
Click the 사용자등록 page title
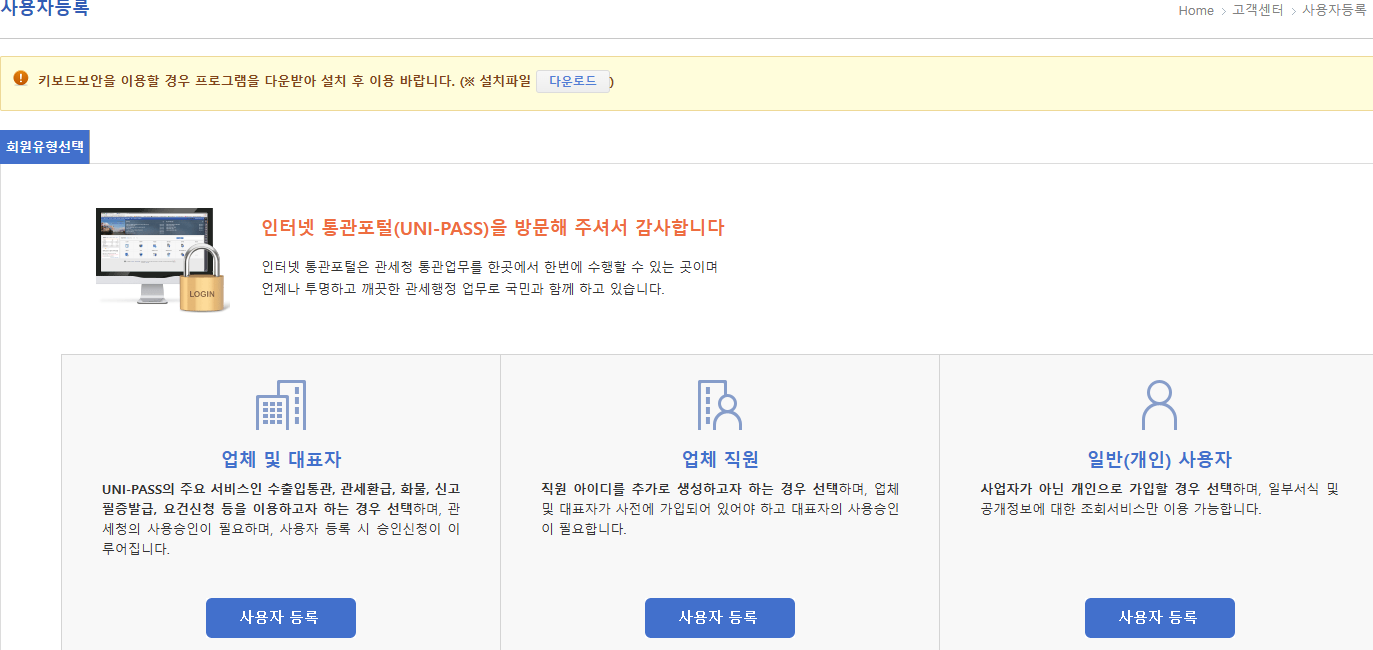point(45,9)
